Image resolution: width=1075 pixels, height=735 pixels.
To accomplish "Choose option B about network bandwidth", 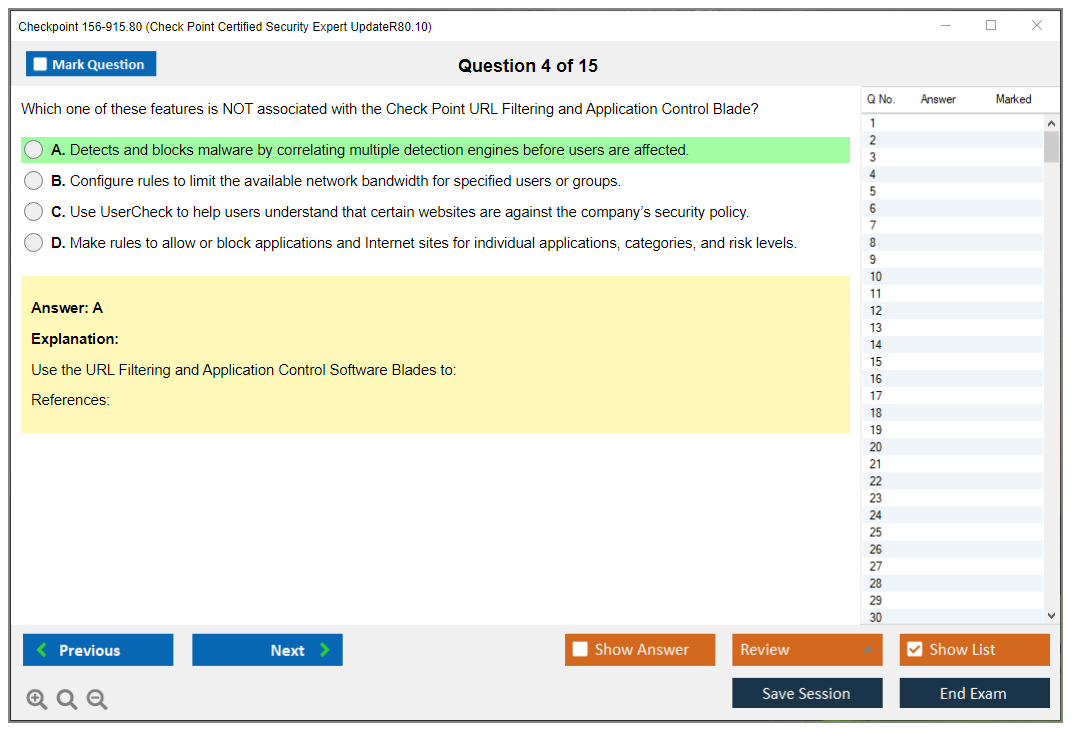I will coord(34,181).
